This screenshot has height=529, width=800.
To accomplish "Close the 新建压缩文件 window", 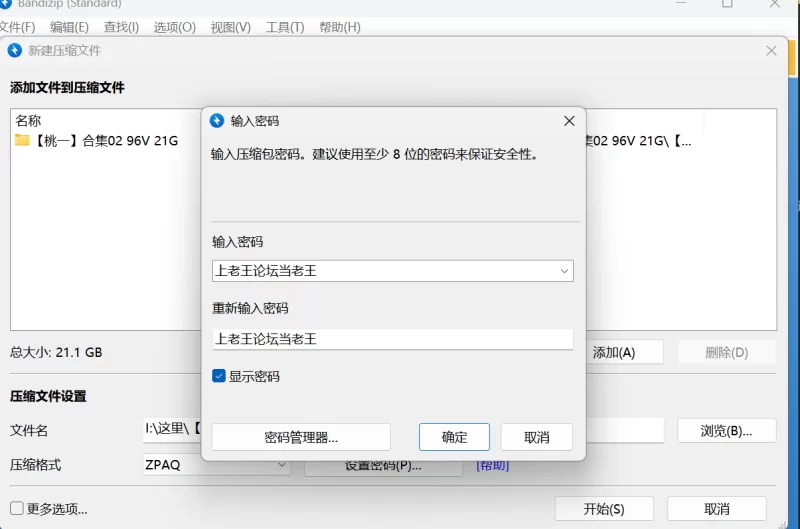I will coord(771,51).
